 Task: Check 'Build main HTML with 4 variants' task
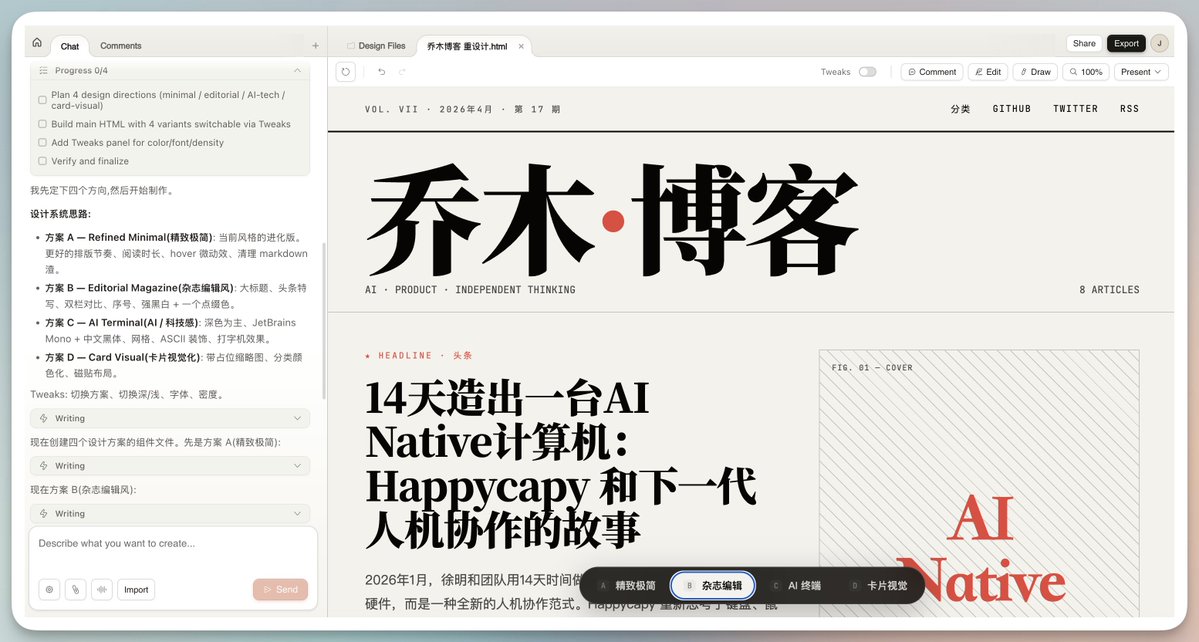click(42, 124)
